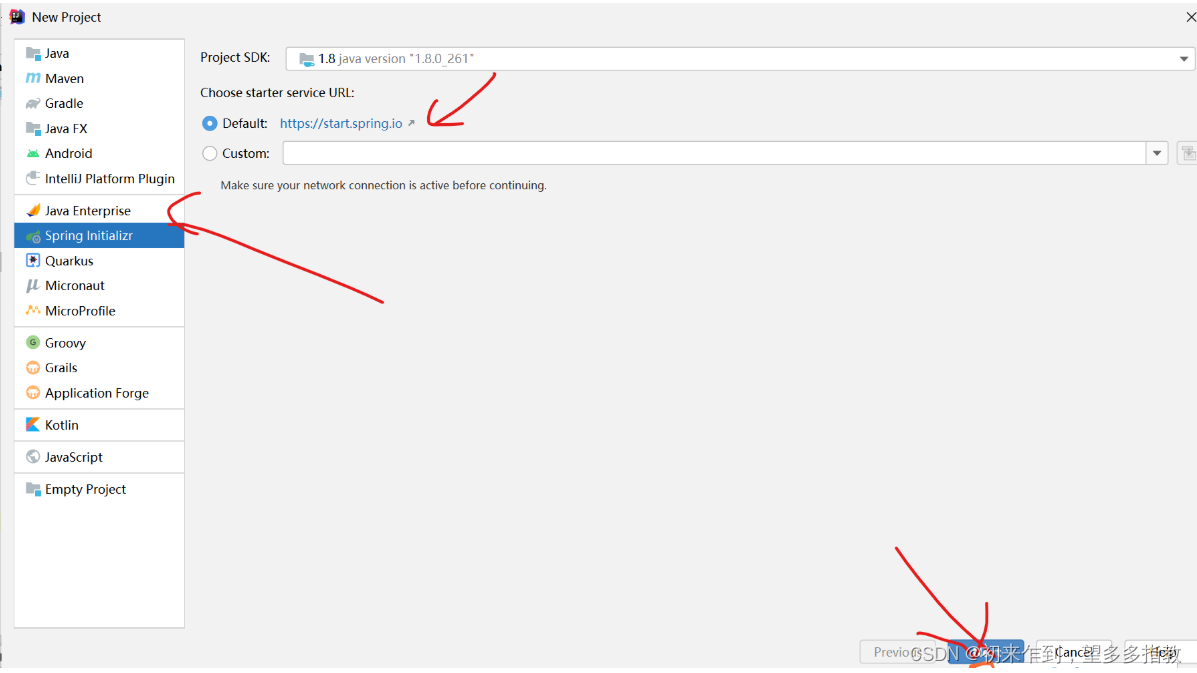Select the Custom starter URL radio button
This screenshot has height=673, width=1197.
click(210, 153)
